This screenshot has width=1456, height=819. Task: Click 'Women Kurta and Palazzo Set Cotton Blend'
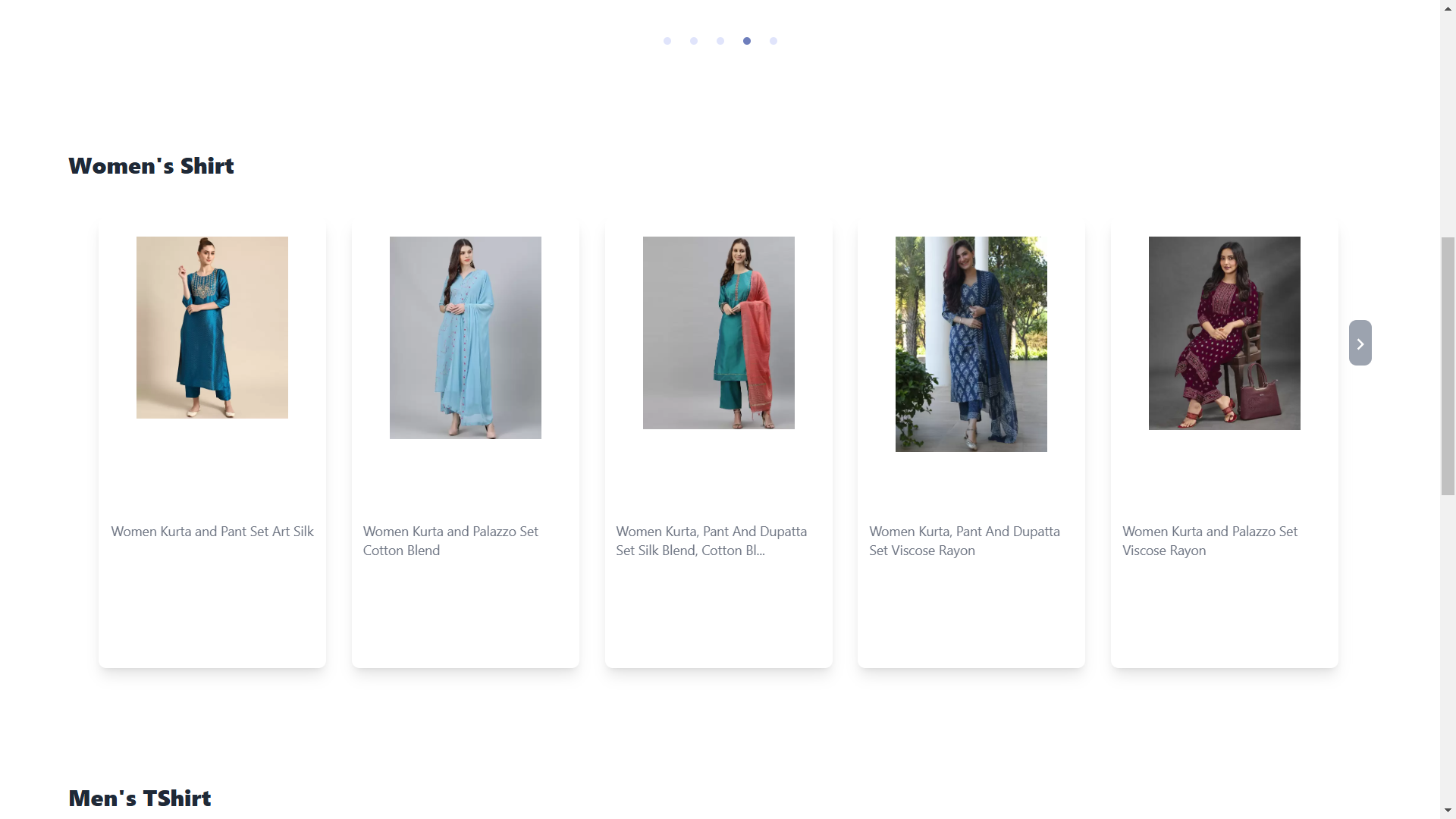click(x=450, y=541)
